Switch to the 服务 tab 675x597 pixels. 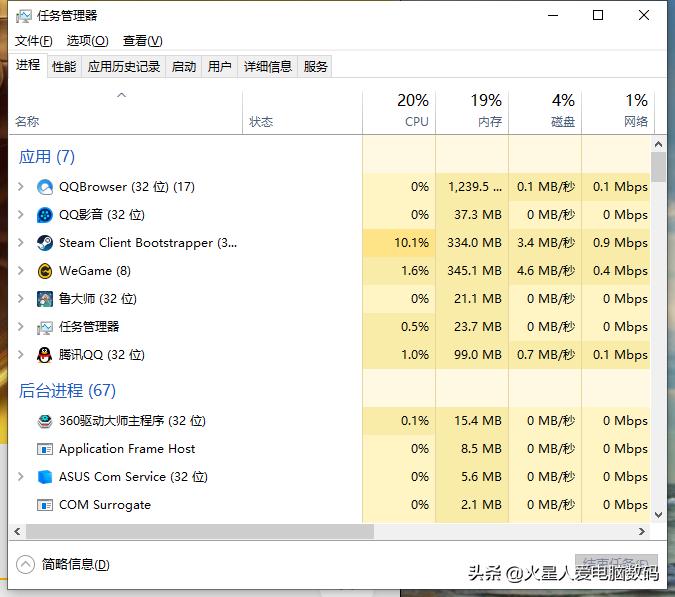click(315, 66)
